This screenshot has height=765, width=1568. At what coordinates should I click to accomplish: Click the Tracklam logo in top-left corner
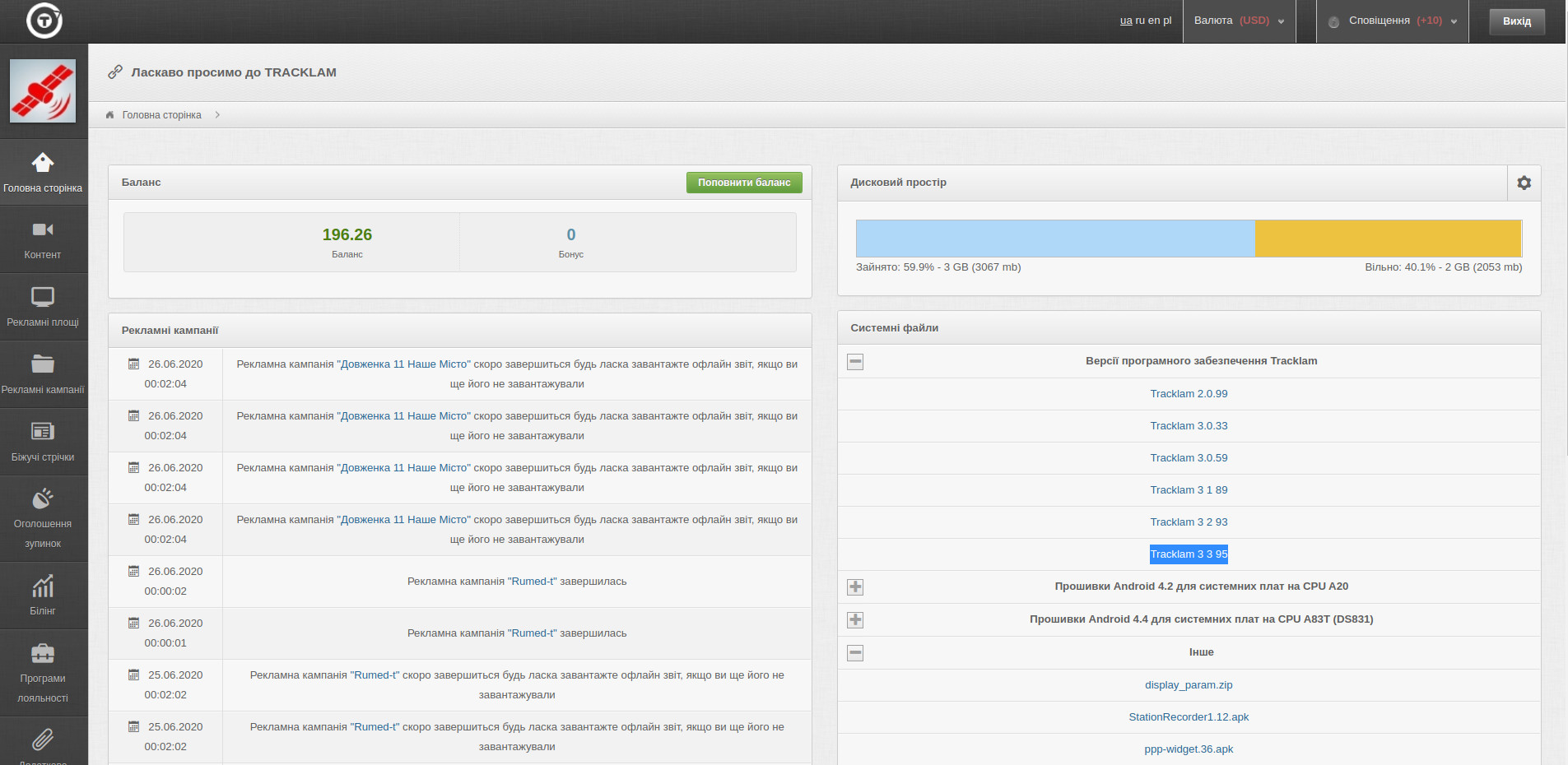44,21
